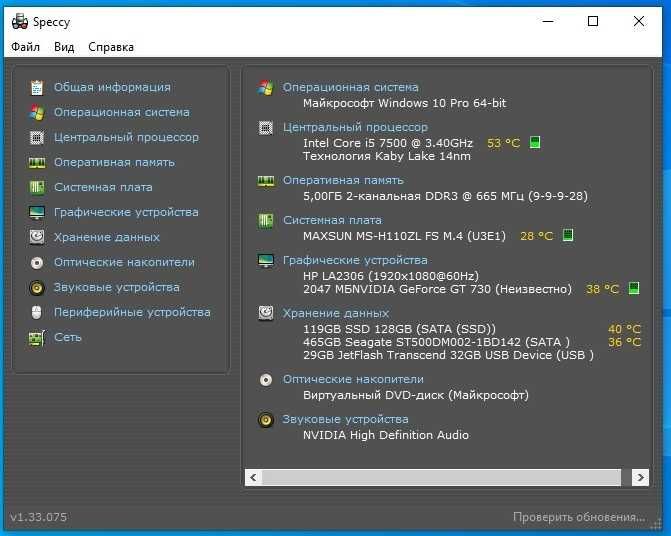Click the v1.33.075 version label
The height and width of the screenshot is (536, 671).
pos(39,517)
